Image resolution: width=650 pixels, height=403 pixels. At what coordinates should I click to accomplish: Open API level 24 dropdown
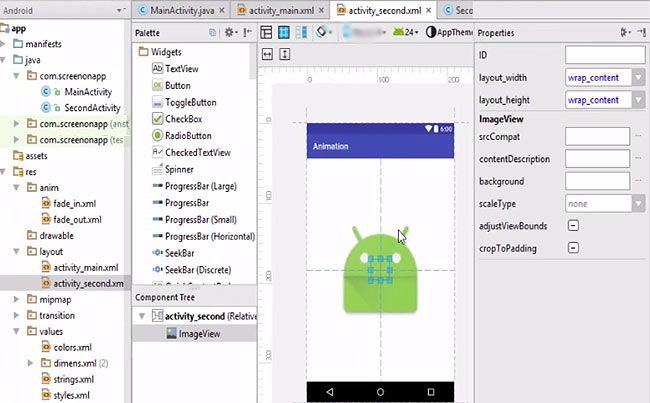point(405,32)
